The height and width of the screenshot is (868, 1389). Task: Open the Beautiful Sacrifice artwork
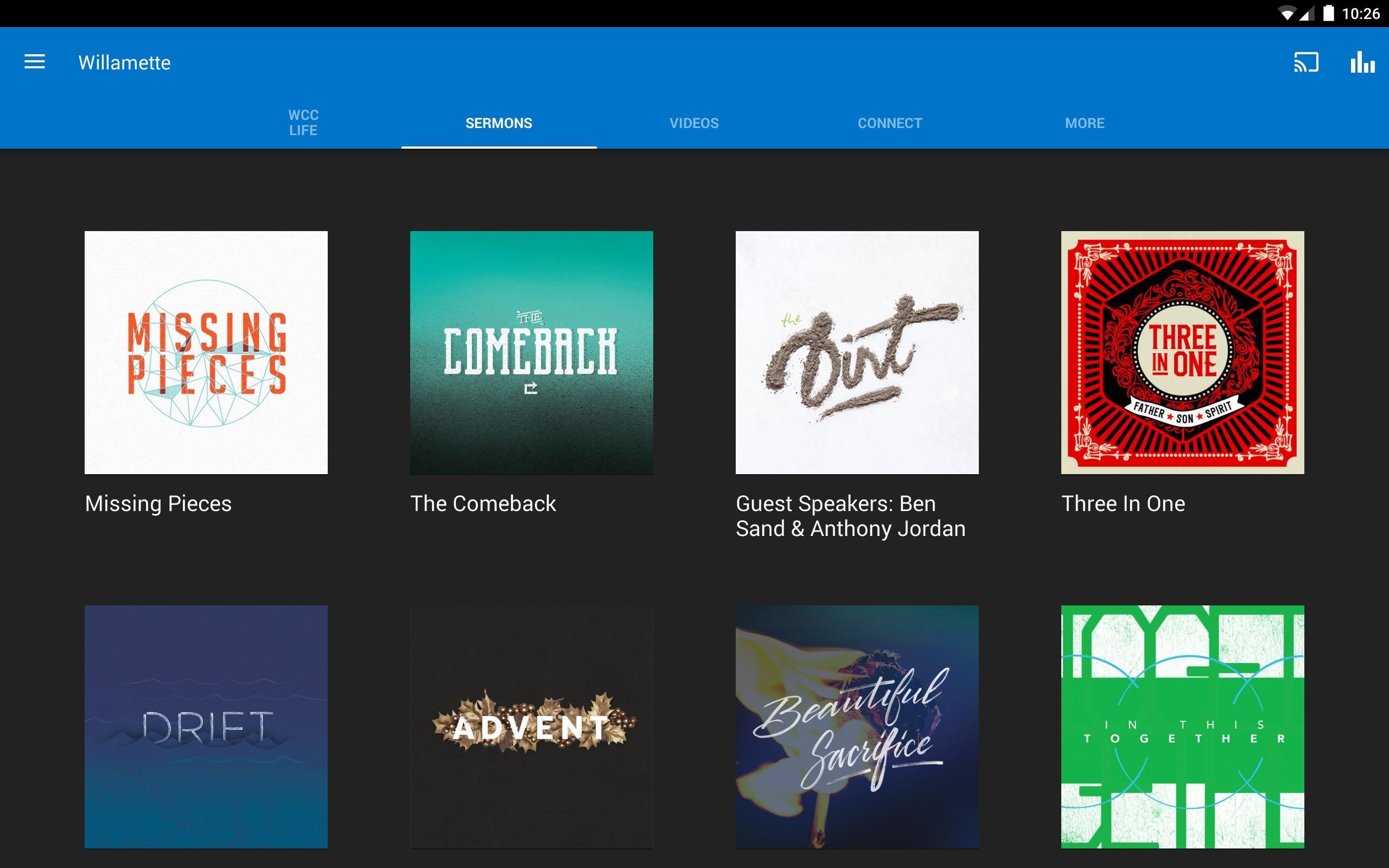coord(857,727)
